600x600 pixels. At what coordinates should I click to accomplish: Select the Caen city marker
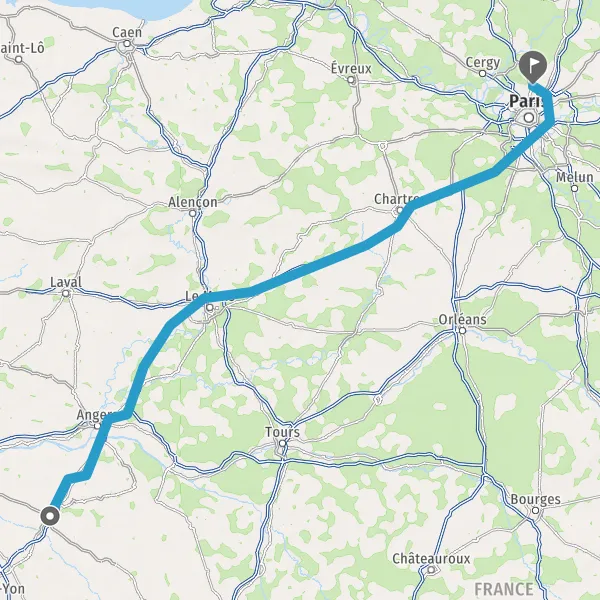click(127, 44)
